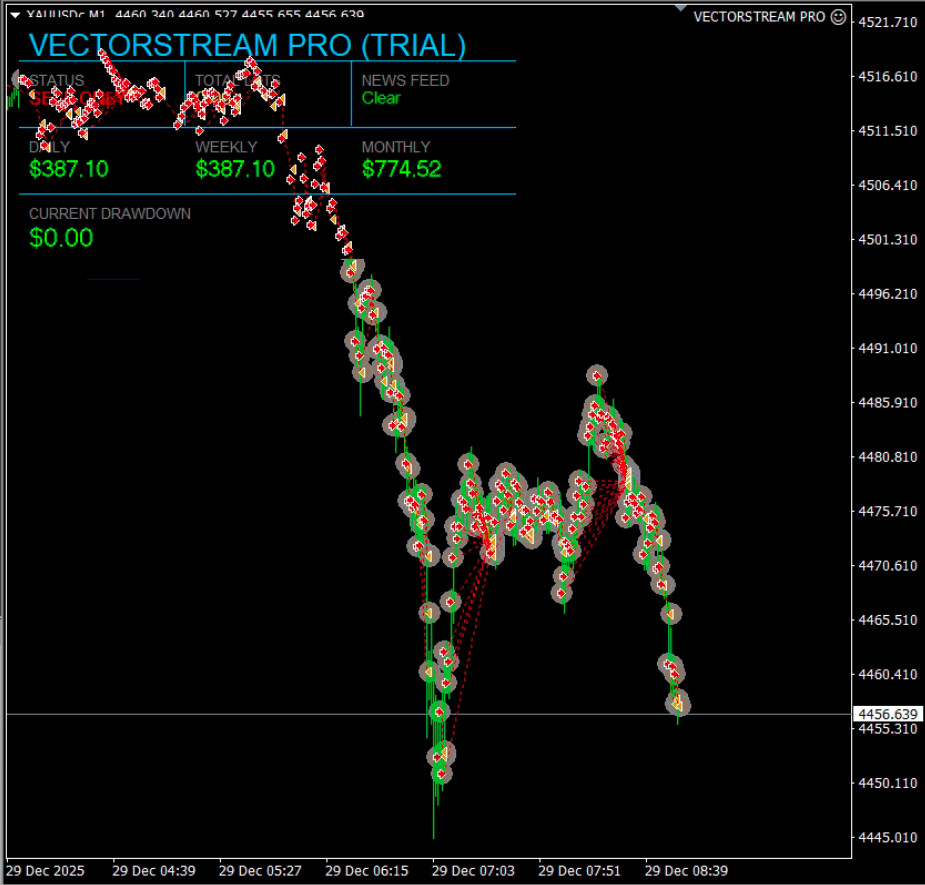Click the 29 Dec 08:39 time label
Screen dimensions: 925x885
coord(686,871)
